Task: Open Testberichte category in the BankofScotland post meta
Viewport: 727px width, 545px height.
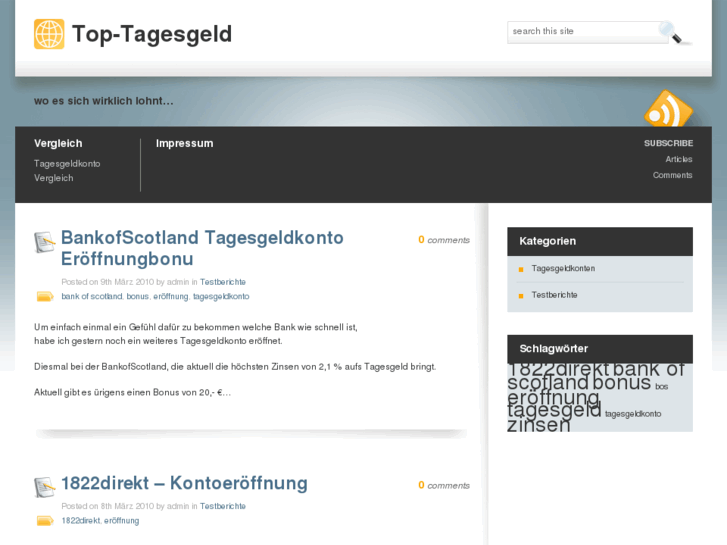Action: coord(223,282)
